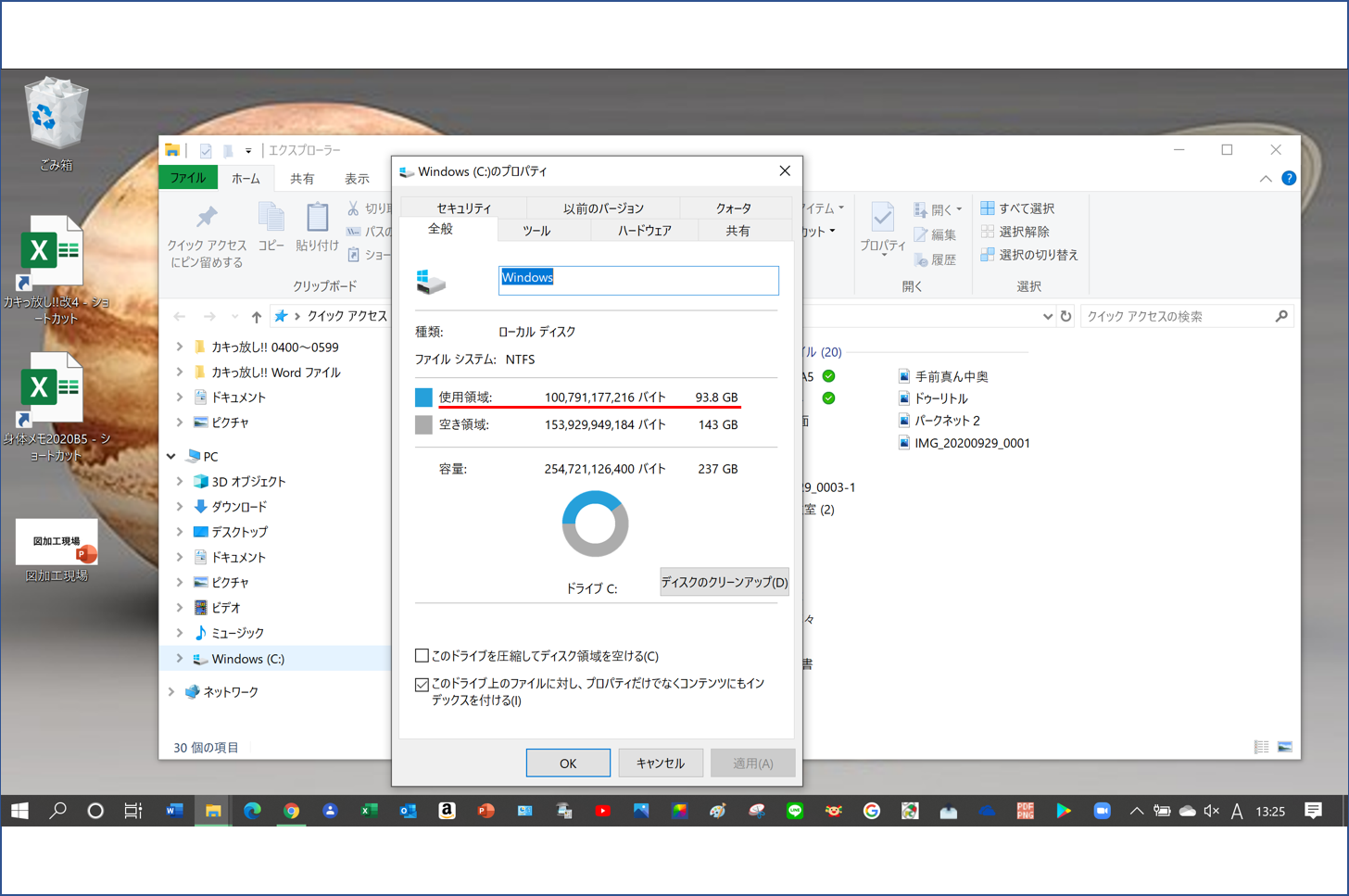Screen dimensions: 1349x896
Task: Select file IMG_20200929_0001 in Explorer
Action: 964,443
